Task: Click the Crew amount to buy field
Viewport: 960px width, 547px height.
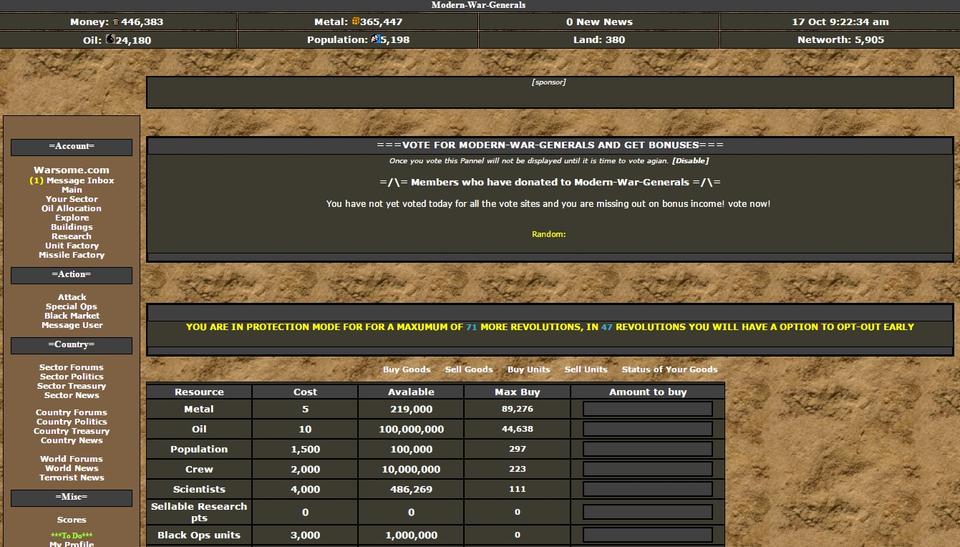Action: [x=647, y=469]
